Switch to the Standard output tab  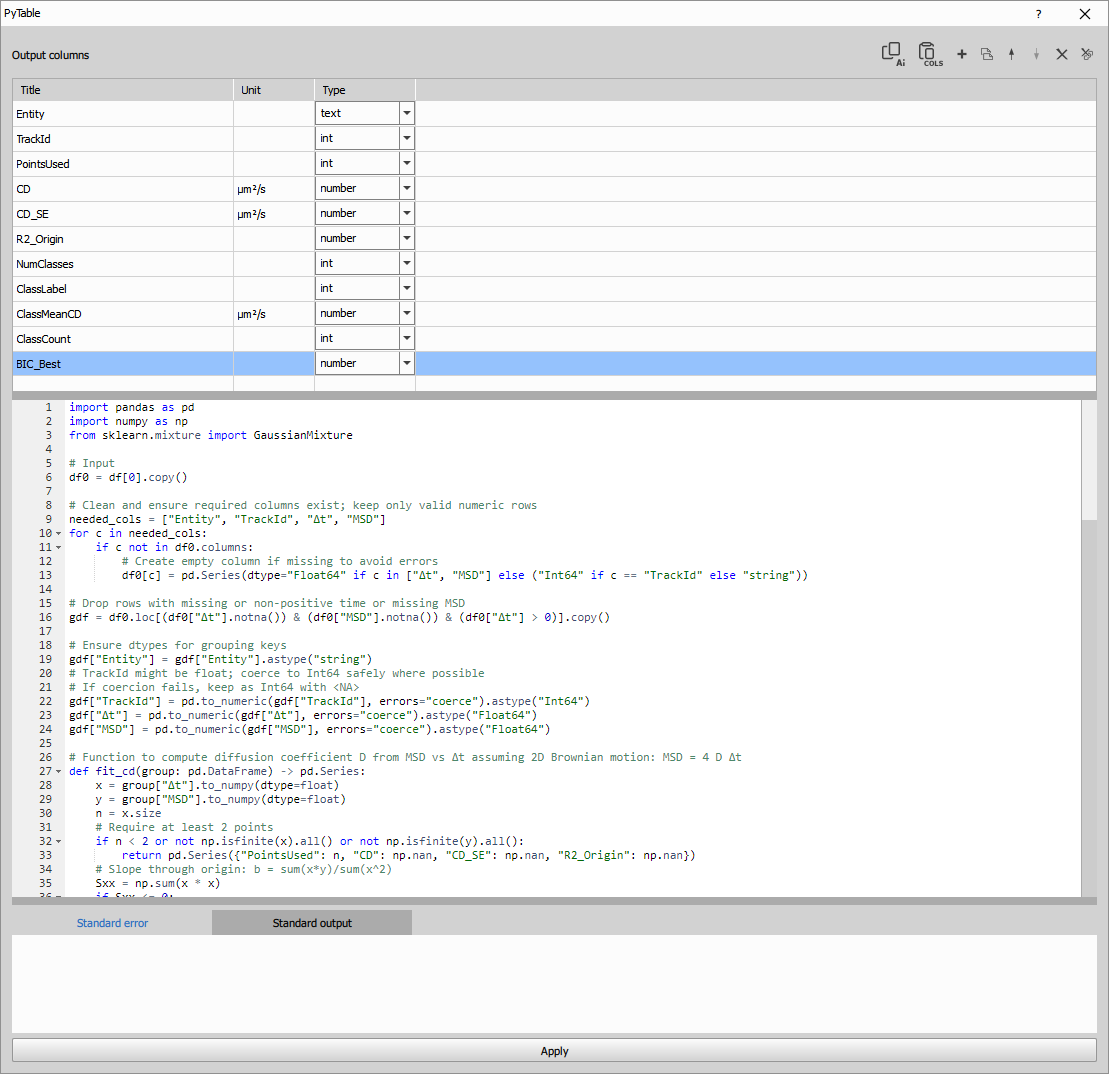click(311, 922)
